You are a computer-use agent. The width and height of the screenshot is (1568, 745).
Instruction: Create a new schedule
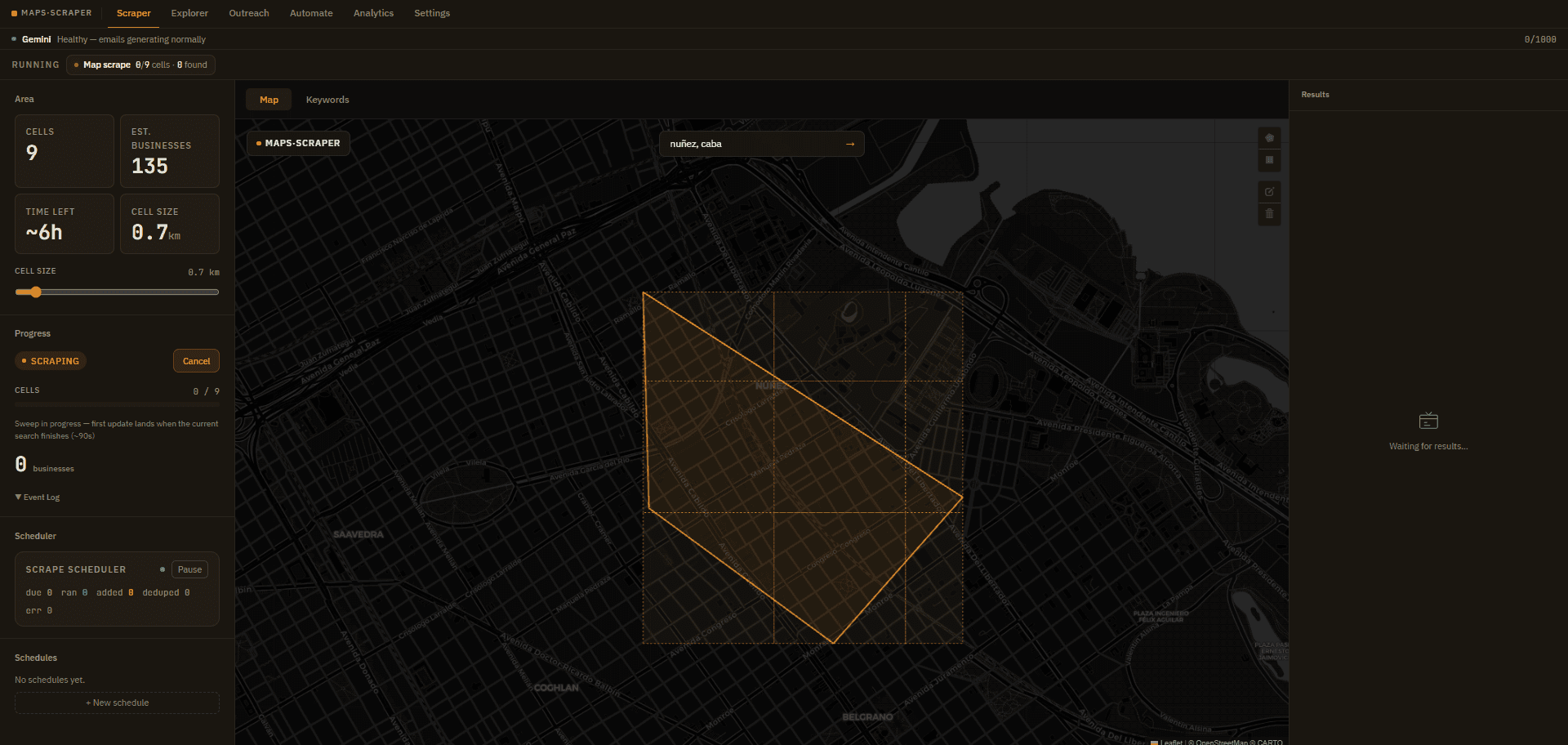[117, 703]
